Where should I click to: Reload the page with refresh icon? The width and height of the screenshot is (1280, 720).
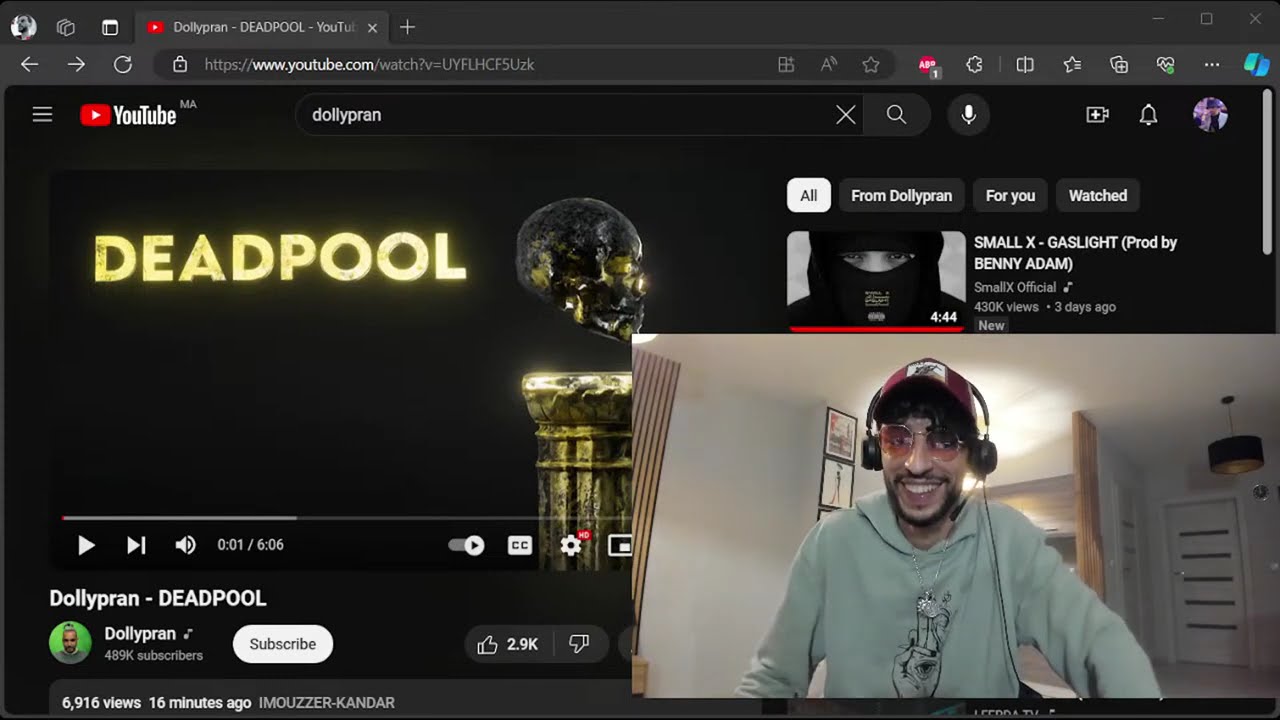[x=123, y=64]
